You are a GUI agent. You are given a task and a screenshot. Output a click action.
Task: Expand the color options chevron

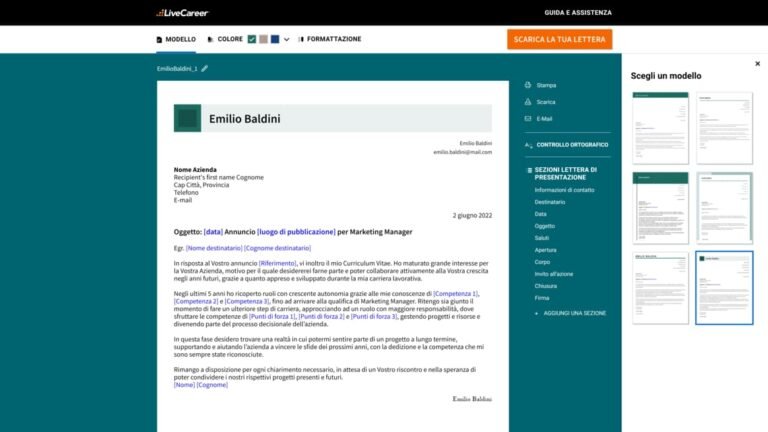tap(287, 40)
